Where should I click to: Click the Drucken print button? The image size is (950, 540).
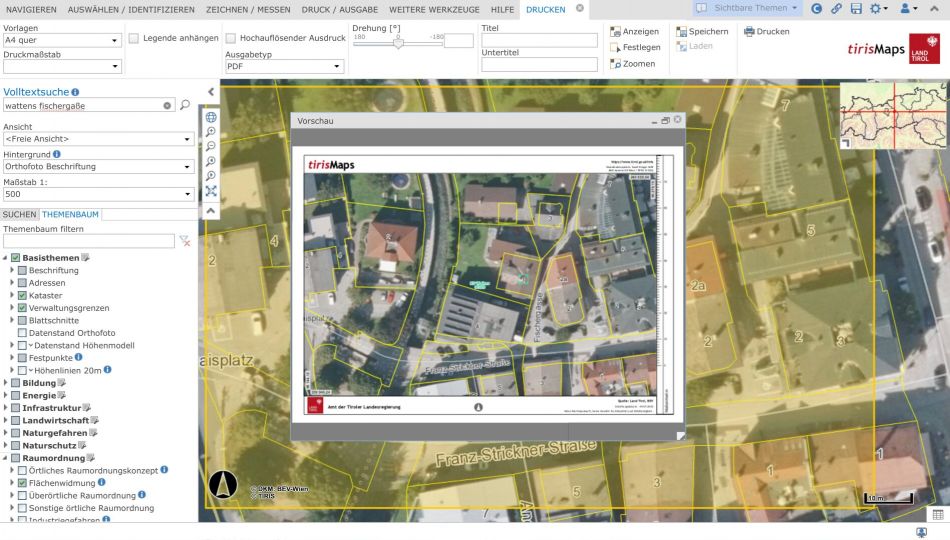tap(766, 32)
